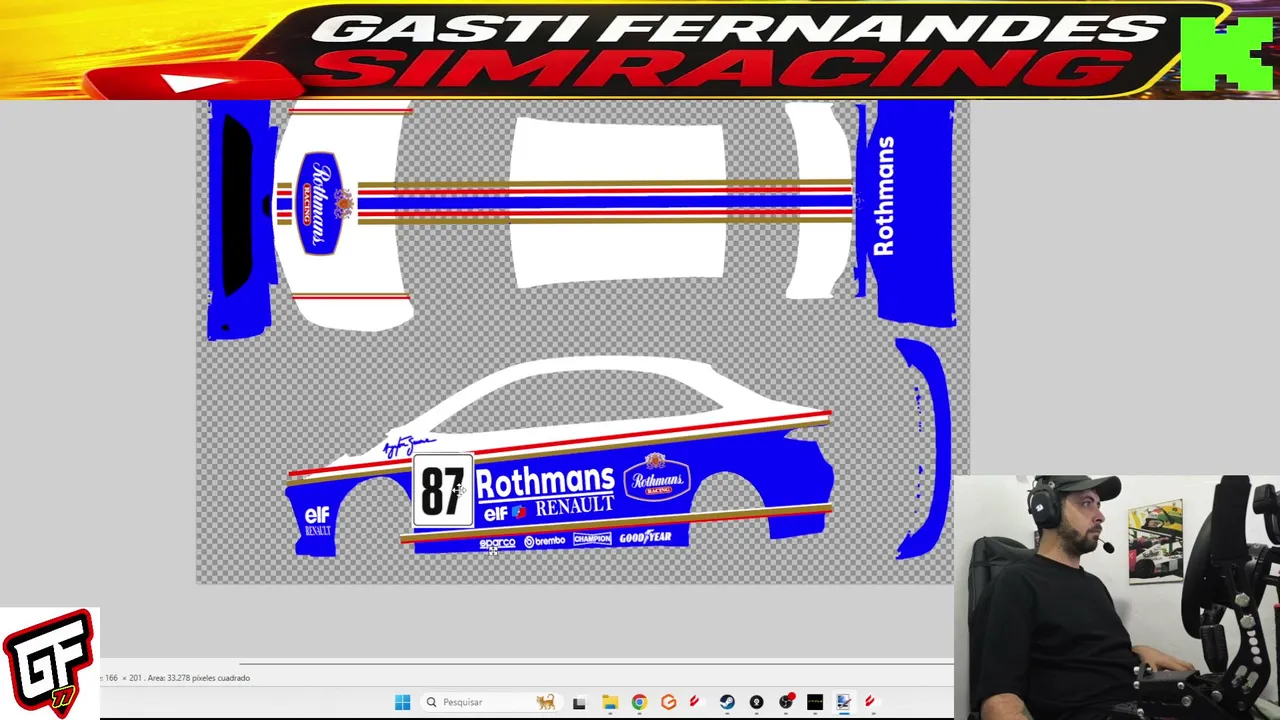1280x720 pixels.
Task: Open File Explorer from the taskbar
Action: click(x=609, y=702)
